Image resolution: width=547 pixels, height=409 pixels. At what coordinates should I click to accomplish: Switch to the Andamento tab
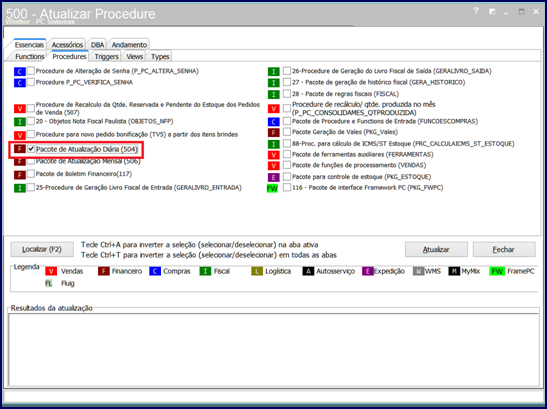point(129,45)
